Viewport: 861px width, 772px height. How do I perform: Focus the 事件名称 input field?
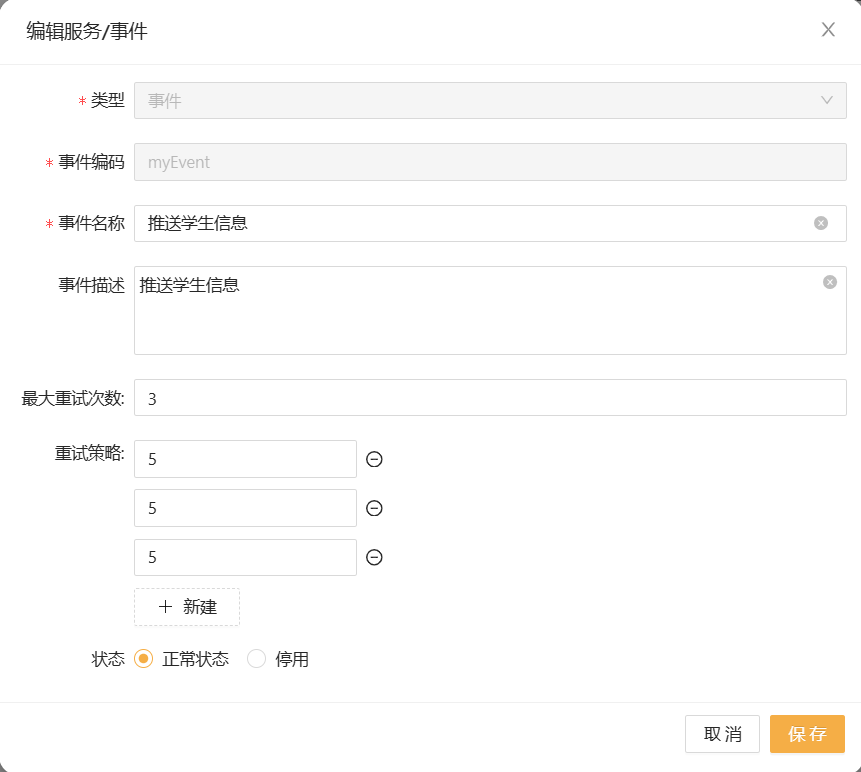[490, 223]
